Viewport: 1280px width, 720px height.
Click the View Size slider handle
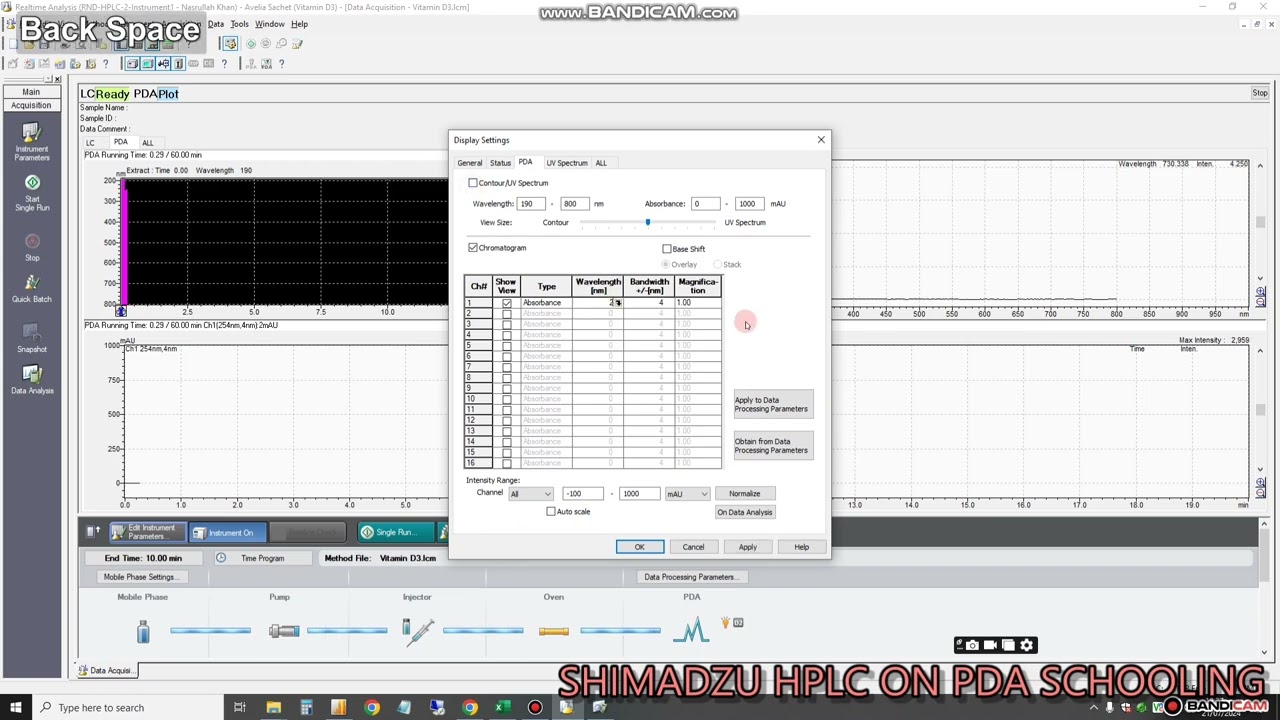pos(647,223)
